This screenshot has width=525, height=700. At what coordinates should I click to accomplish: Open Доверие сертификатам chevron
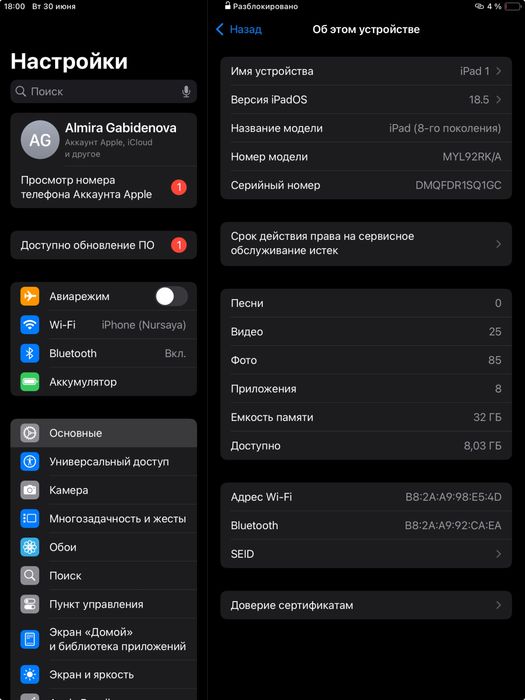coord(499,605)
